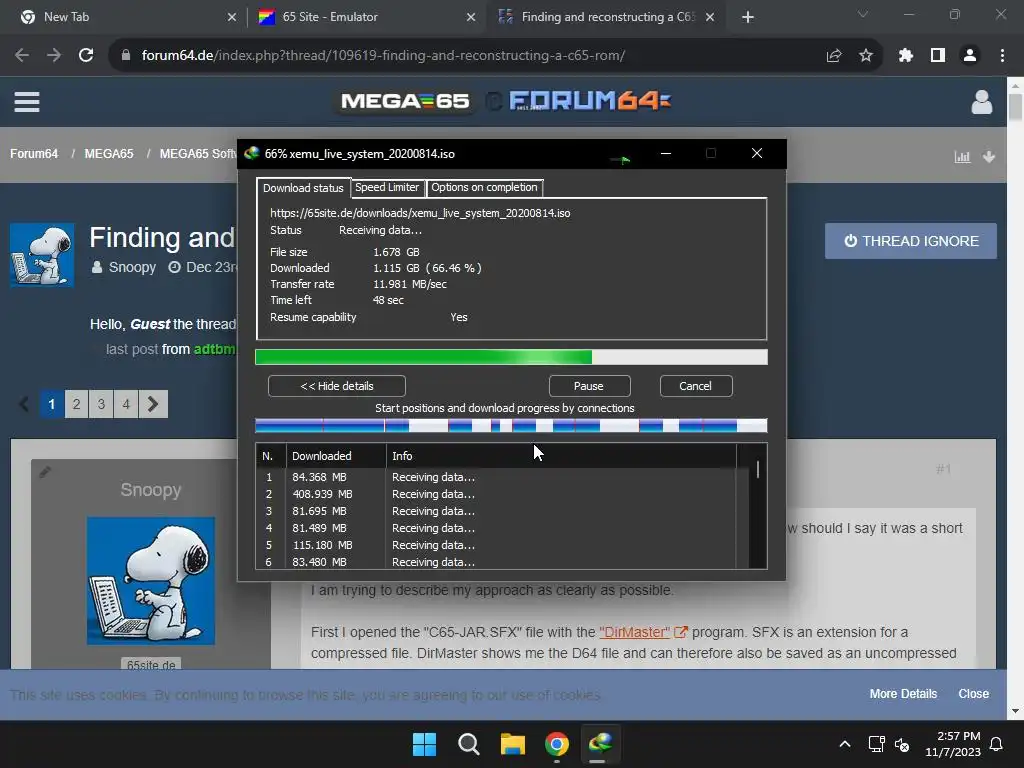Open the forum hamburger menu
Screen dimensions: 1024x768
pyautogui.click(x=27, y=102)
